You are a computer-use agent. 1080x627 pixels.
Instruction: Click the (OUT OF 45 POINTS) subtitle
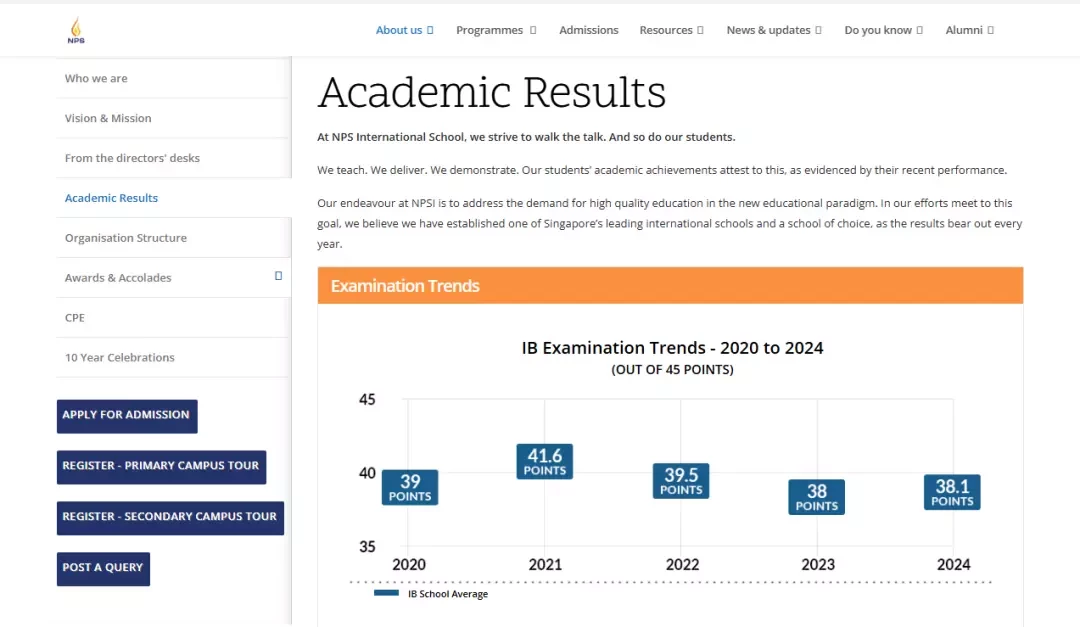coord(672,370)
